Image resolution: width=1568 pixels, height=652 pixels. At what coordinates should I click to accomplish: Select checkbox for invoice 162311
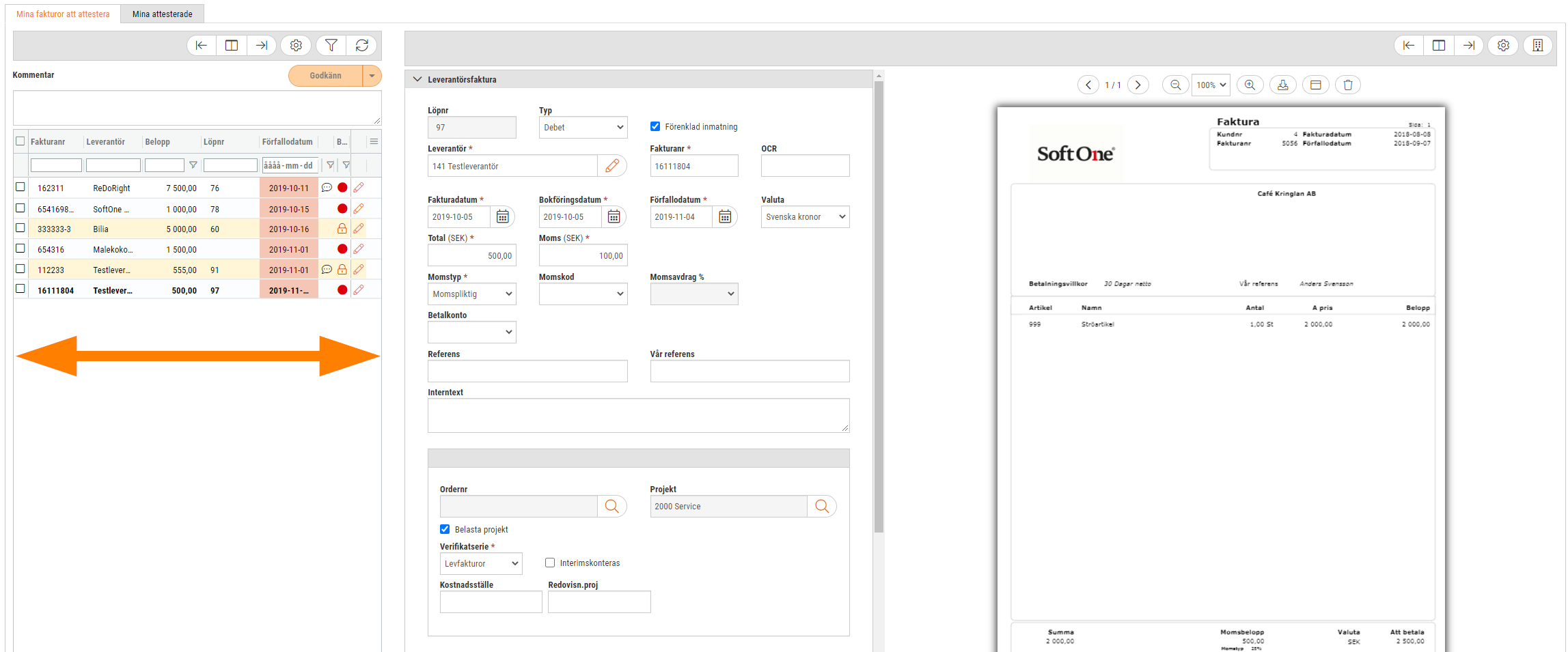[20, 187]
